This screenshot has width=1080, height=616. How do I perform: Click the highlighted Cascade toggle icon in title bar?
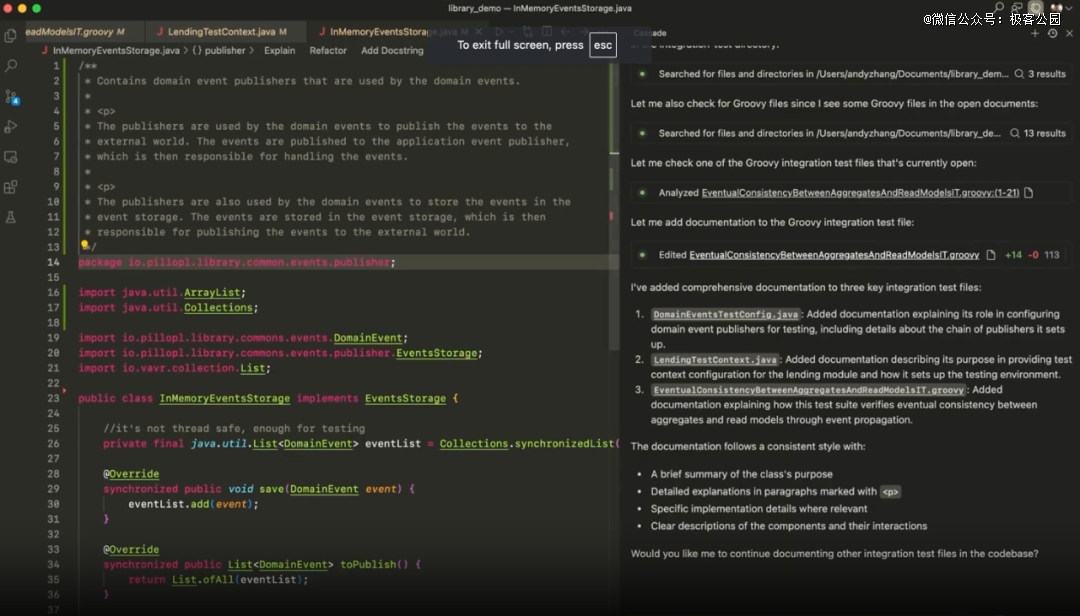pyautogui.click(x=1035, y=8)
